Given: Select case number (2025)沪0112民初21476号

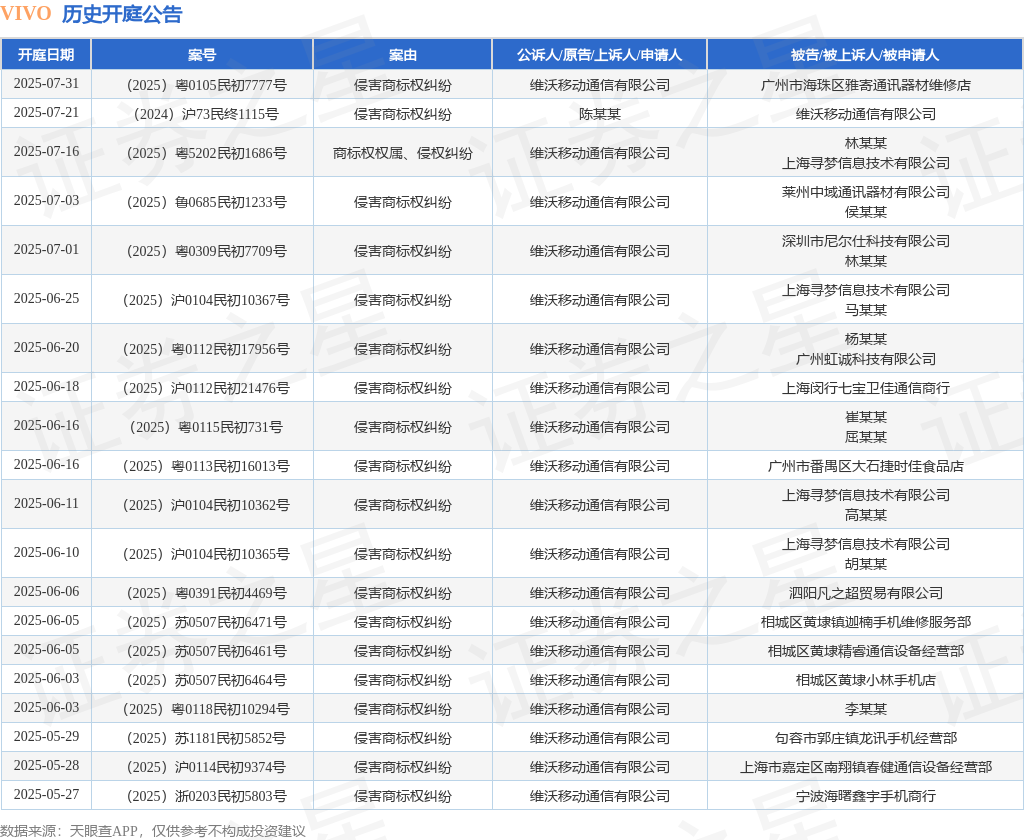Looking at the screenshot, I should 206,389.
